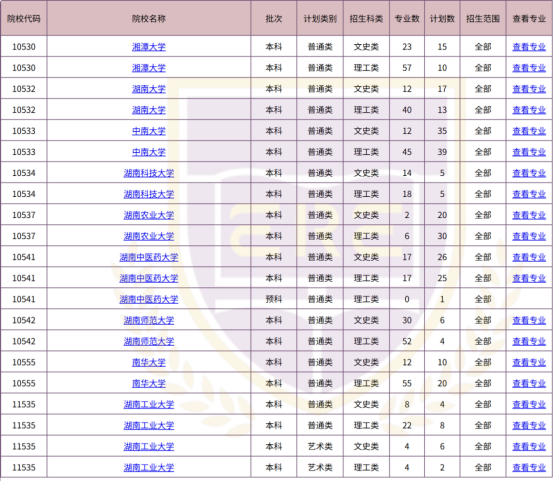Click the 招生范围 column header
This screenshot has width=553, height=482.
click(x=483, y=19)
